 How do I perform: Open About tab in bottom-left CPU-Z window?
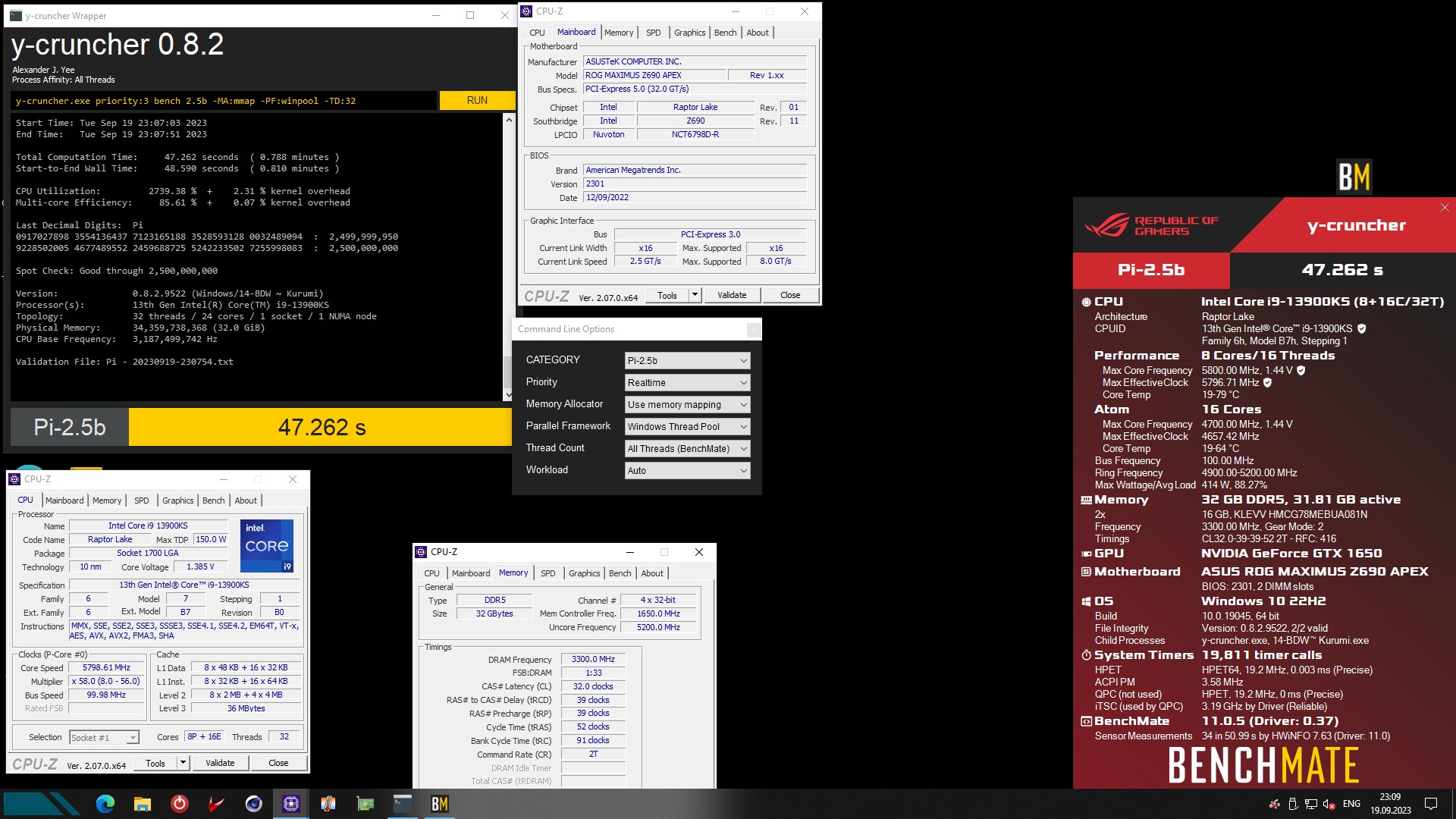(246, 500)
